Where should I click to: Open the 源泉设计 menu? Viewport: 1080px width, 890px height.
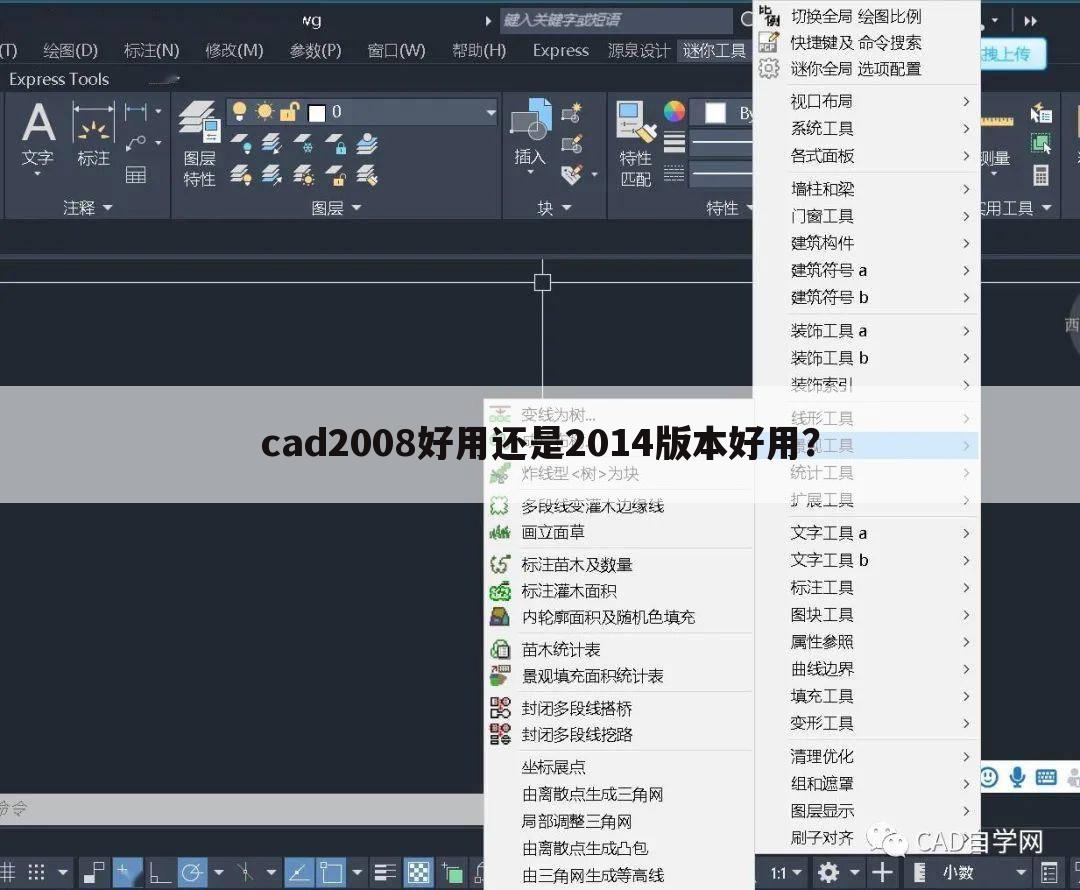point(638,50)
